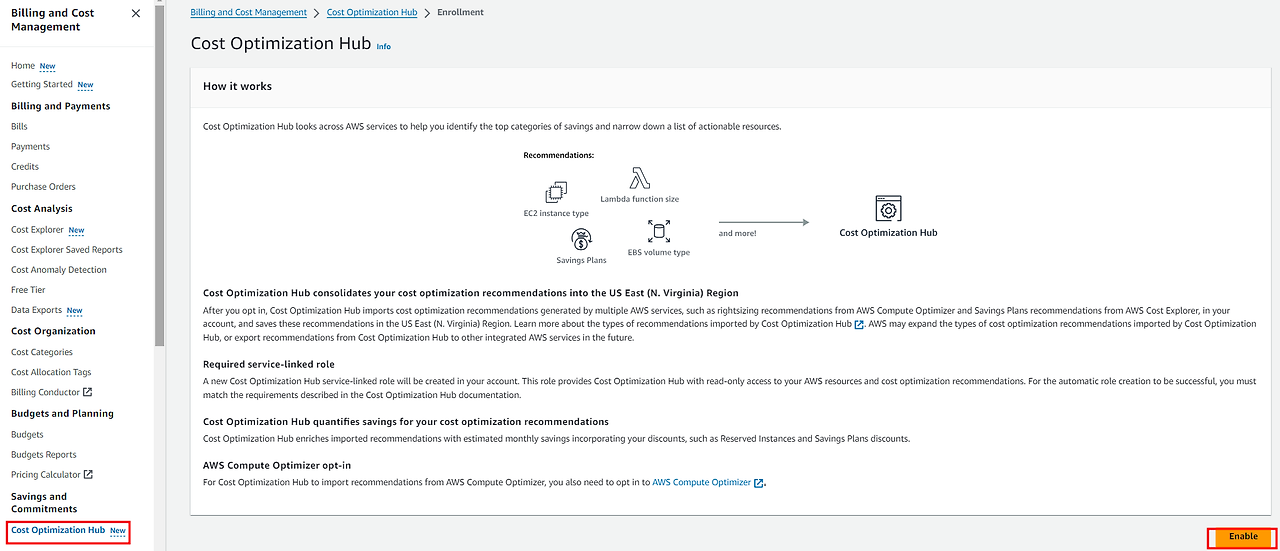
Task: Click Billing and Cost Management breadcrumb
Action: (x=249, y=12)
